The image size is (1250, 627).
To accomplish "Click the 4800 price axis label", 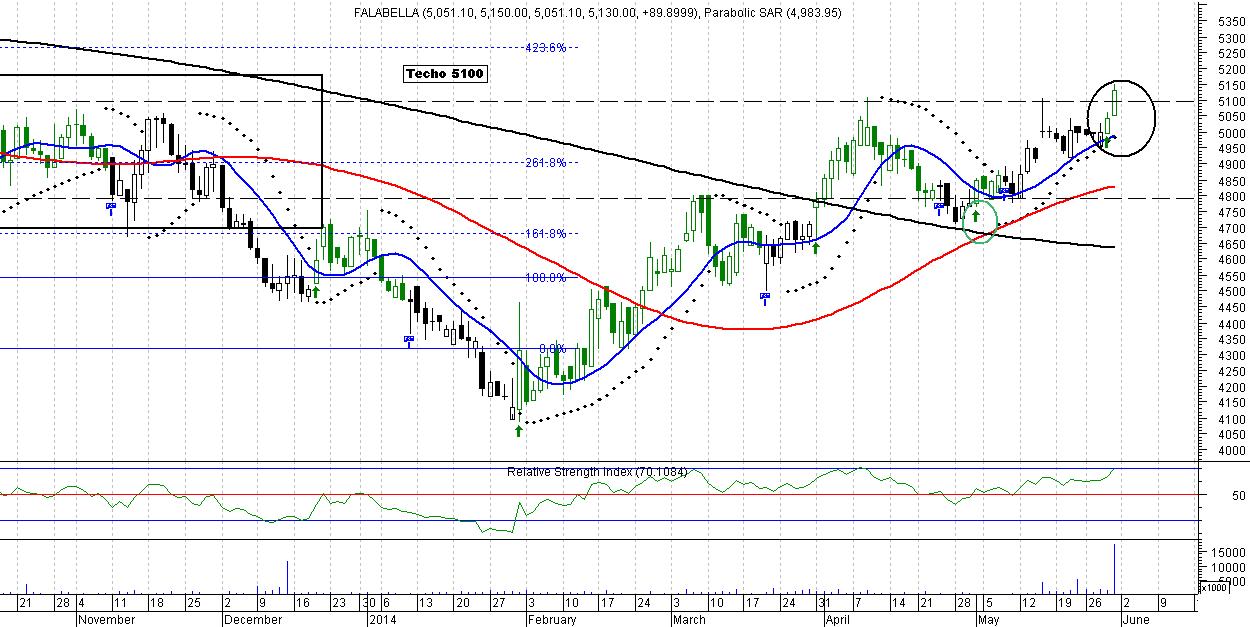I will click(1232, 197).
